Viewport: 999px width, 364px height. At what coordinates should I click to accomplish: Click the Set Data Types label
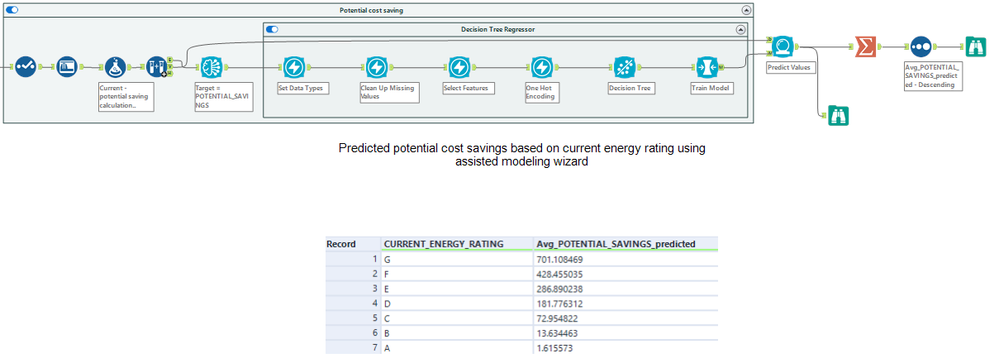pyautogui.click(x=303, y=88)
